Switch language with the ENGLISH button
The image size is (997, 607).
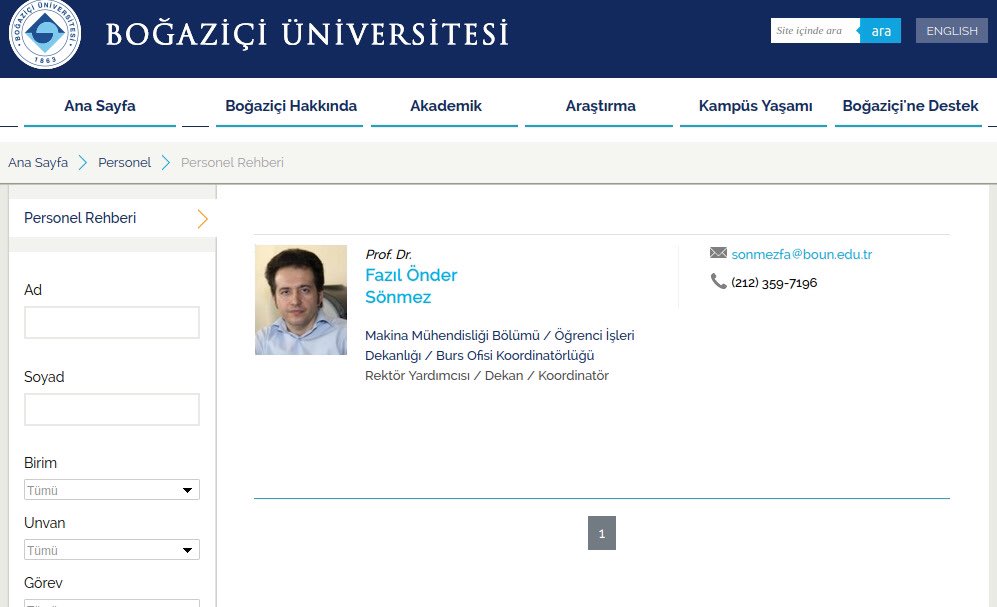tap(951, 31)
